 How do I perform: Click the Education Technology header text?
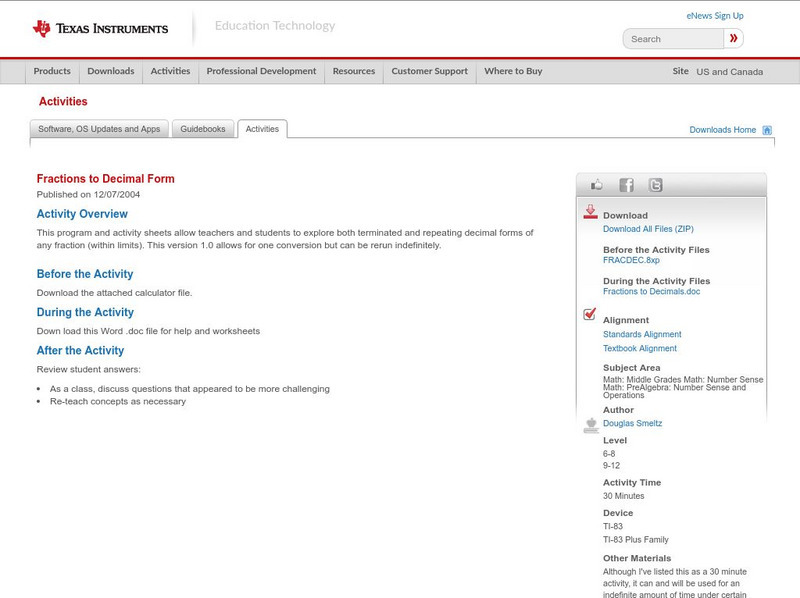point(275,26)
